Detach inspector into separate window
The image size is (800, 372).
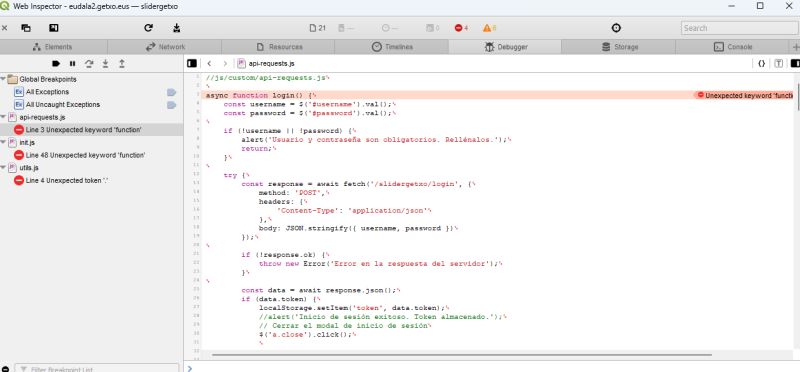point(26,28)
